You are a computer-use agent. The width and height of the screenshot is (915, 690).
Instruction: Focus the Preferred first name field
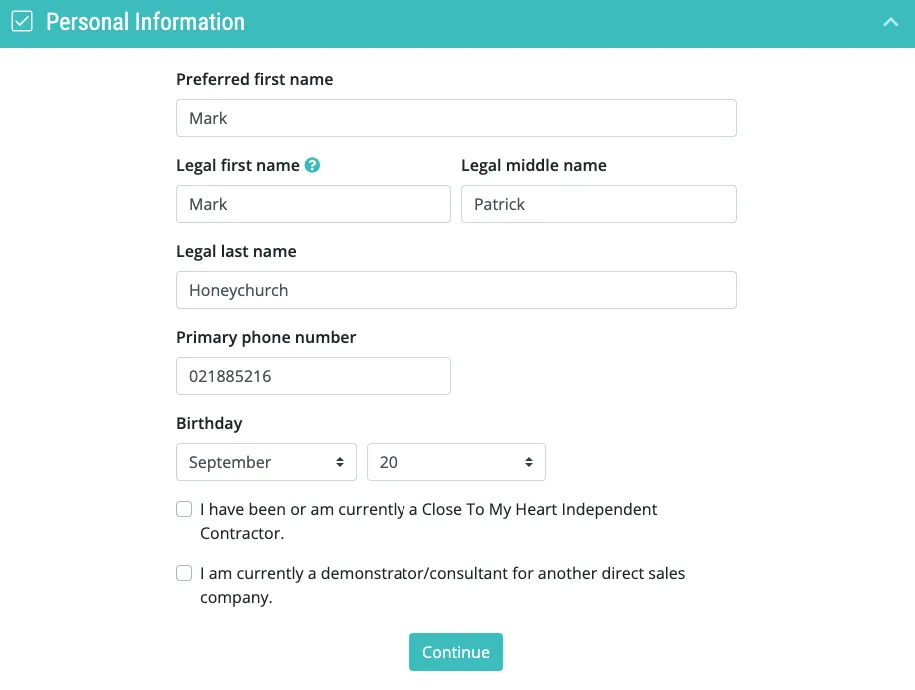[456, 118]
